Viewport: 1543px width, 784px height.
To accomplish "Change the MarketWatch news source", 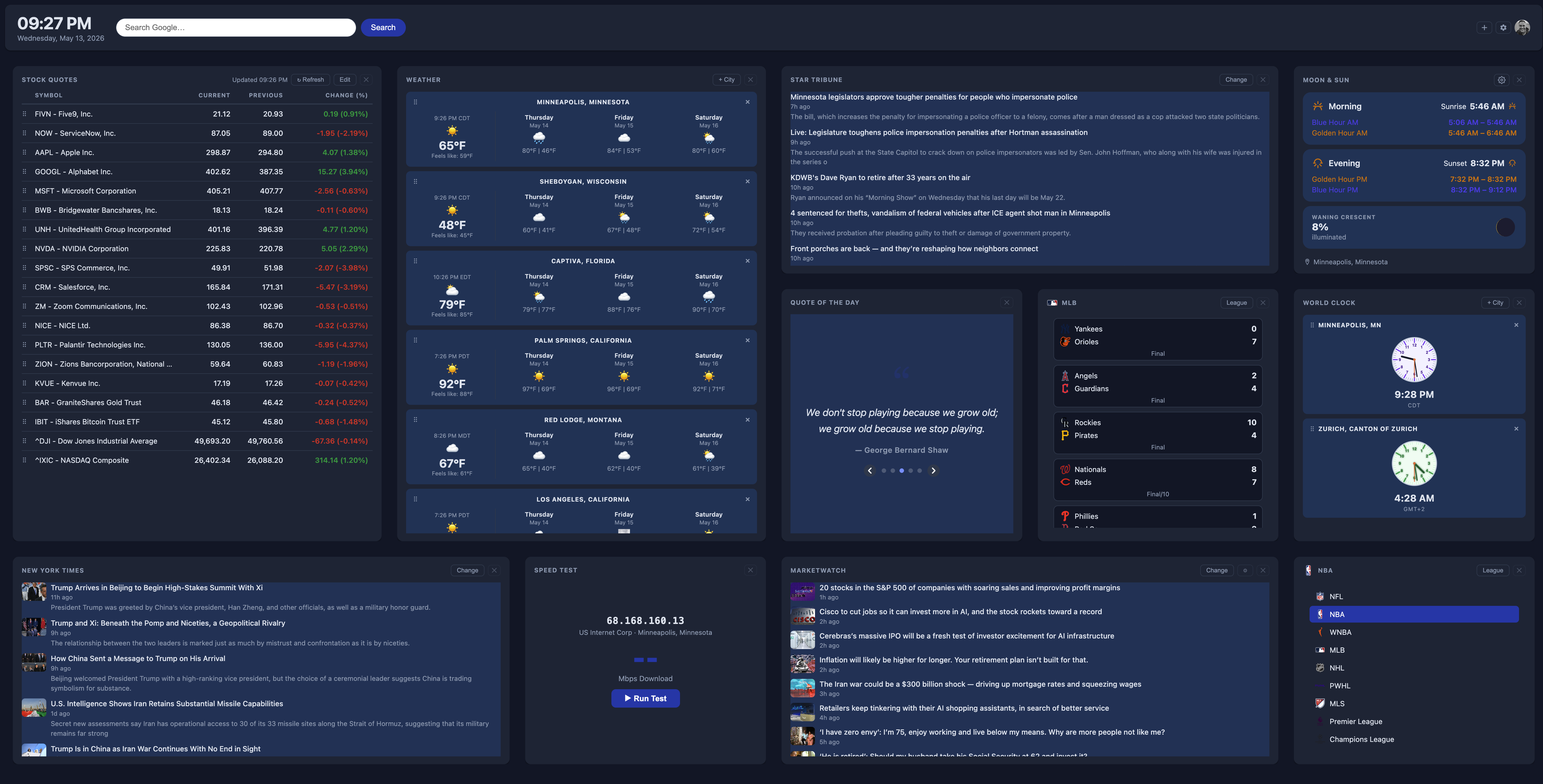I will pyautogui.click(x=1217, y=570).
